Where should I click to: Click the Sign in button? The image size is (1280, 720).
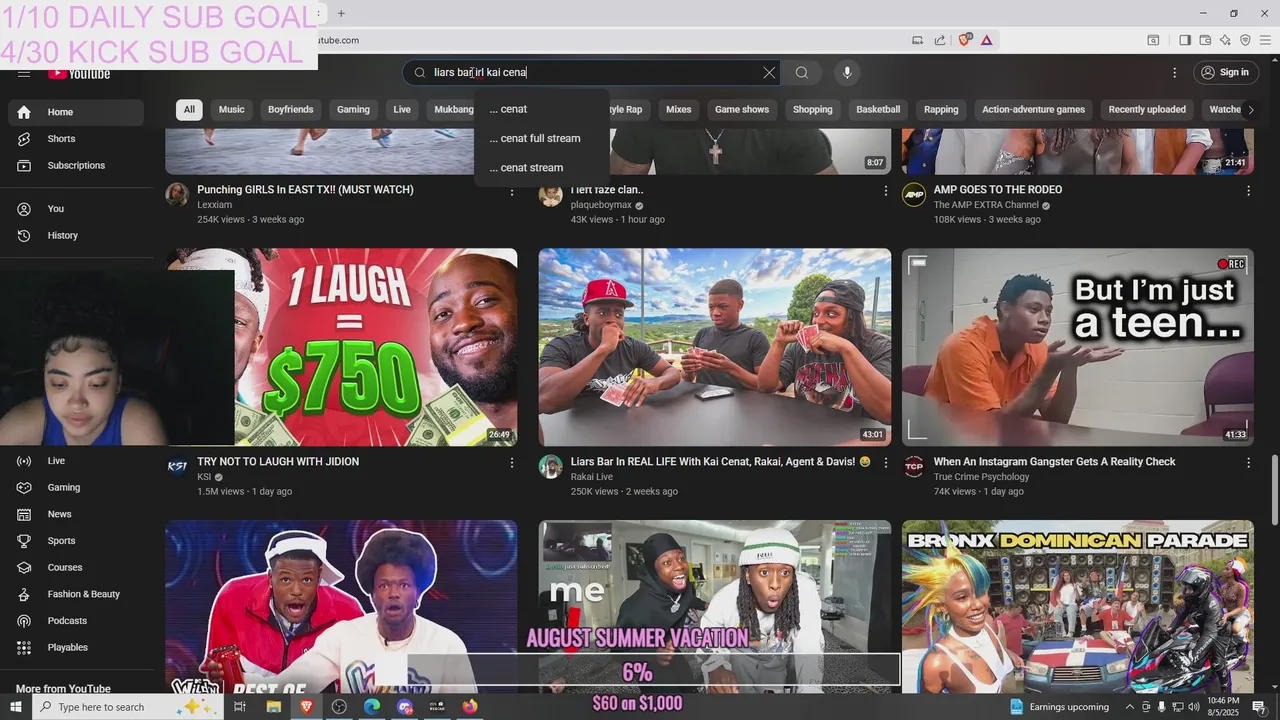[x=1225, y=72]
